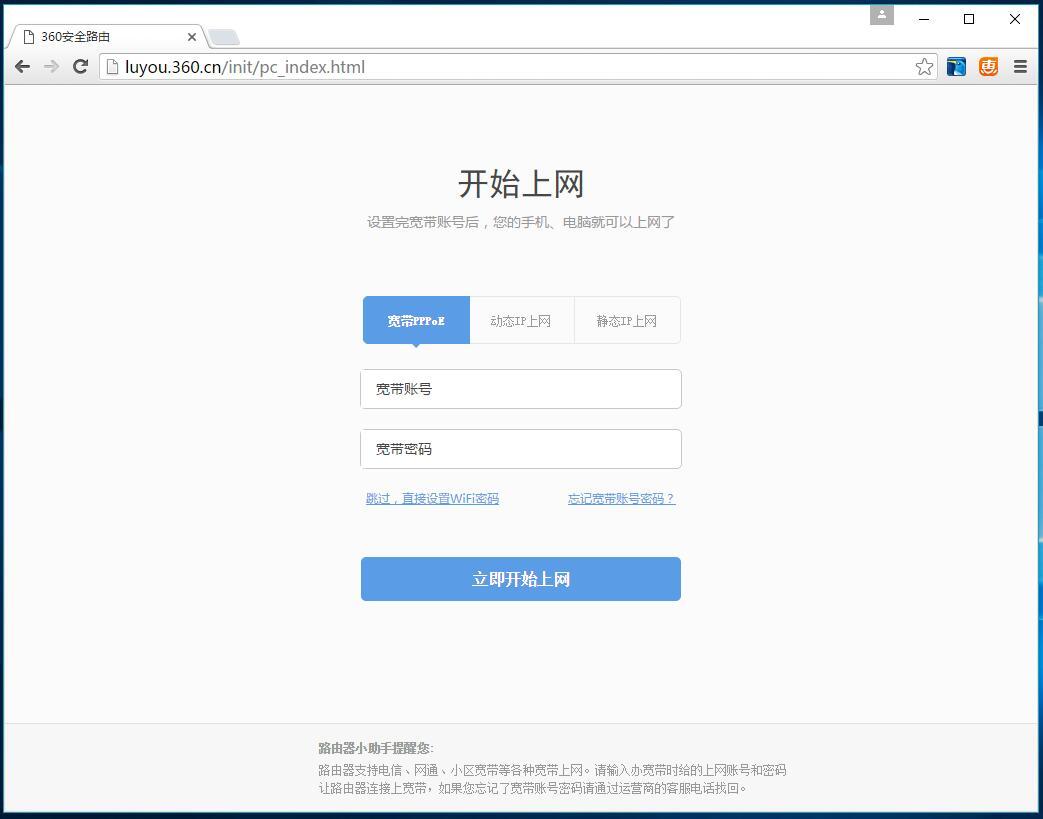
Task: Select the 静态IP上网 connection mode
Action: coord(627,320)
